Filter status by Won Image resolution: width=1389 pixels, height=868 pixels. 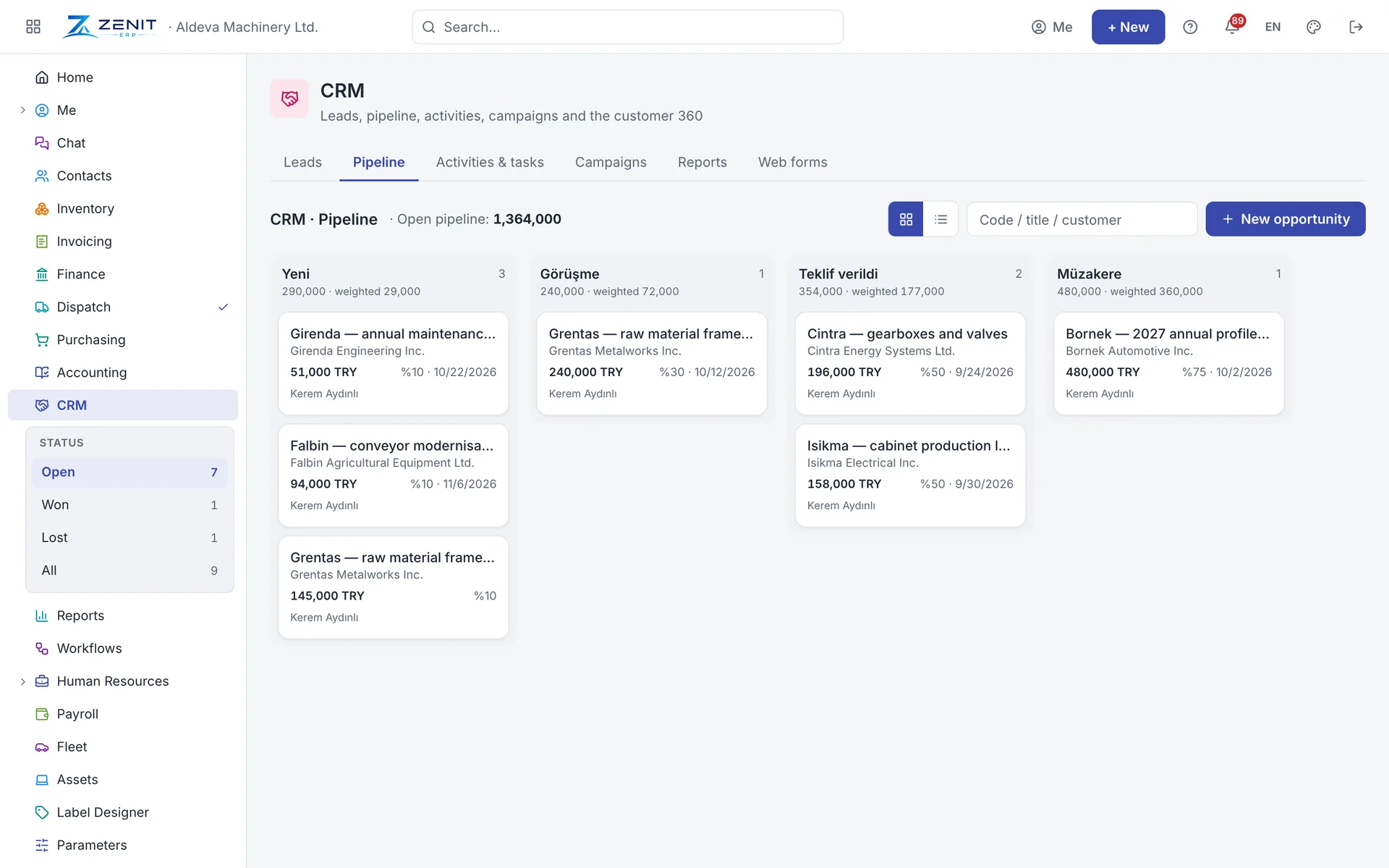pos(129,505)
